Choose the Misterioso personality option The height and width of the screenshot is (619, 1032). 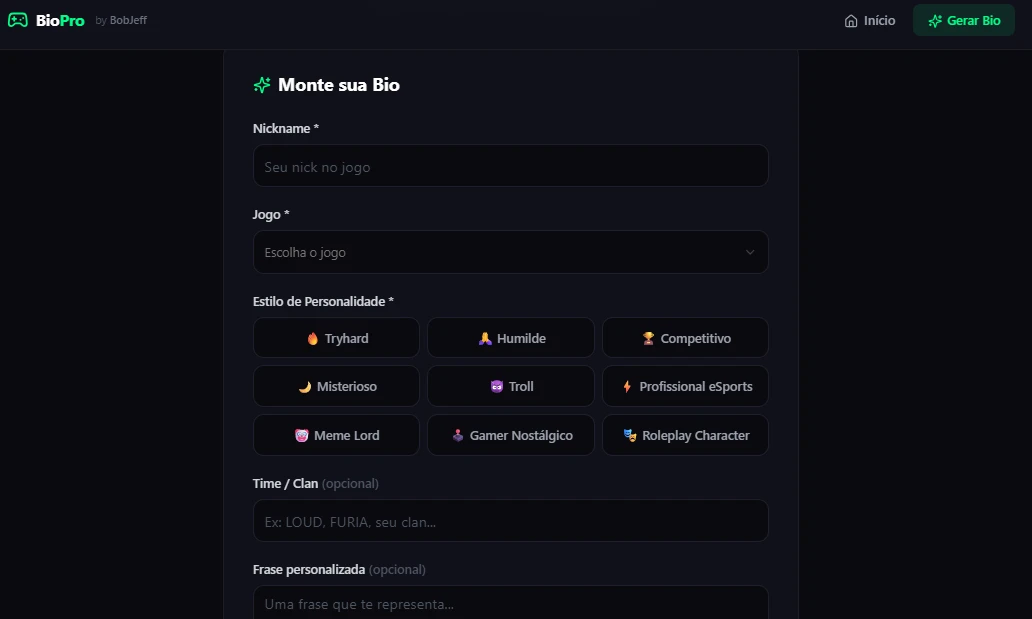(336, 386)
